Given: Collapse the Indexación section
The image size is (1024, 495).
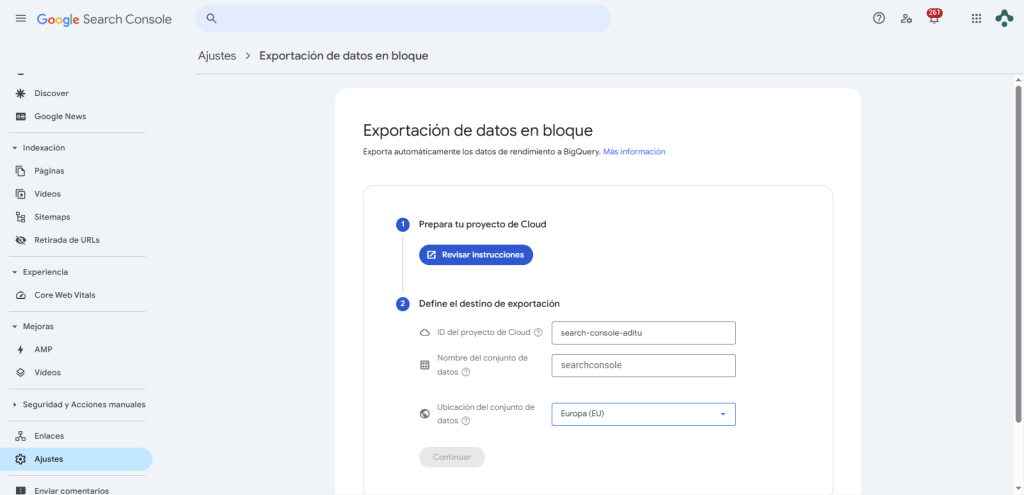Looking at the screenshot, I should [15, 148].
